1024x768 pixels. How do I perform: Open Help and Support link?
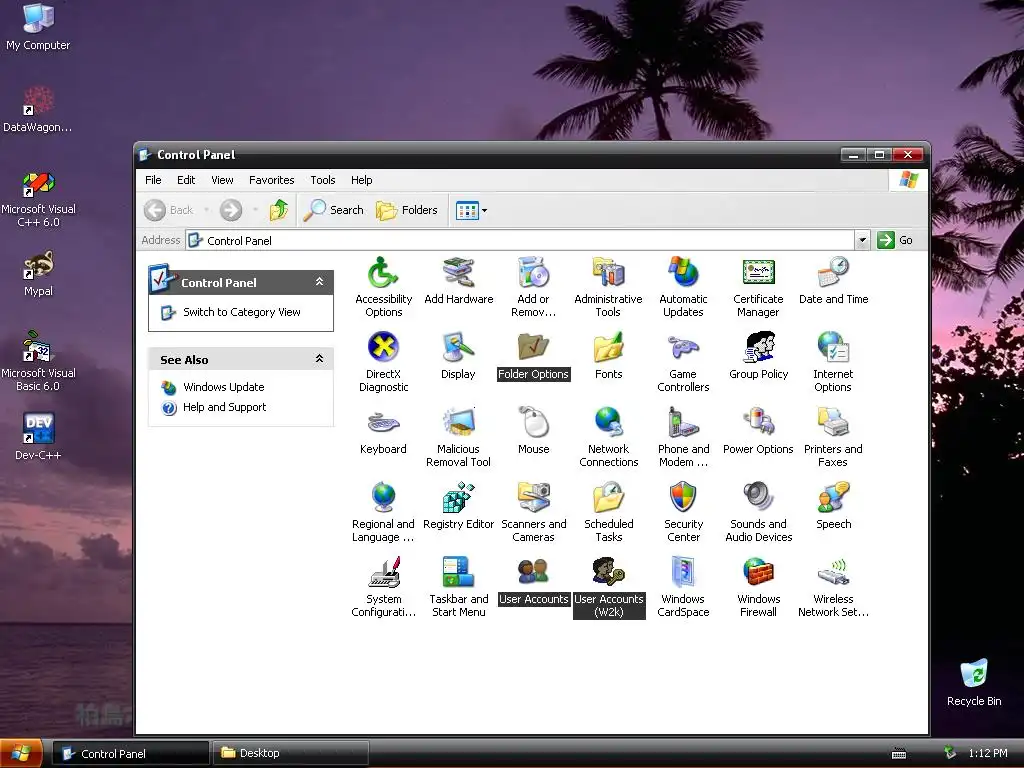pos(224,407)
